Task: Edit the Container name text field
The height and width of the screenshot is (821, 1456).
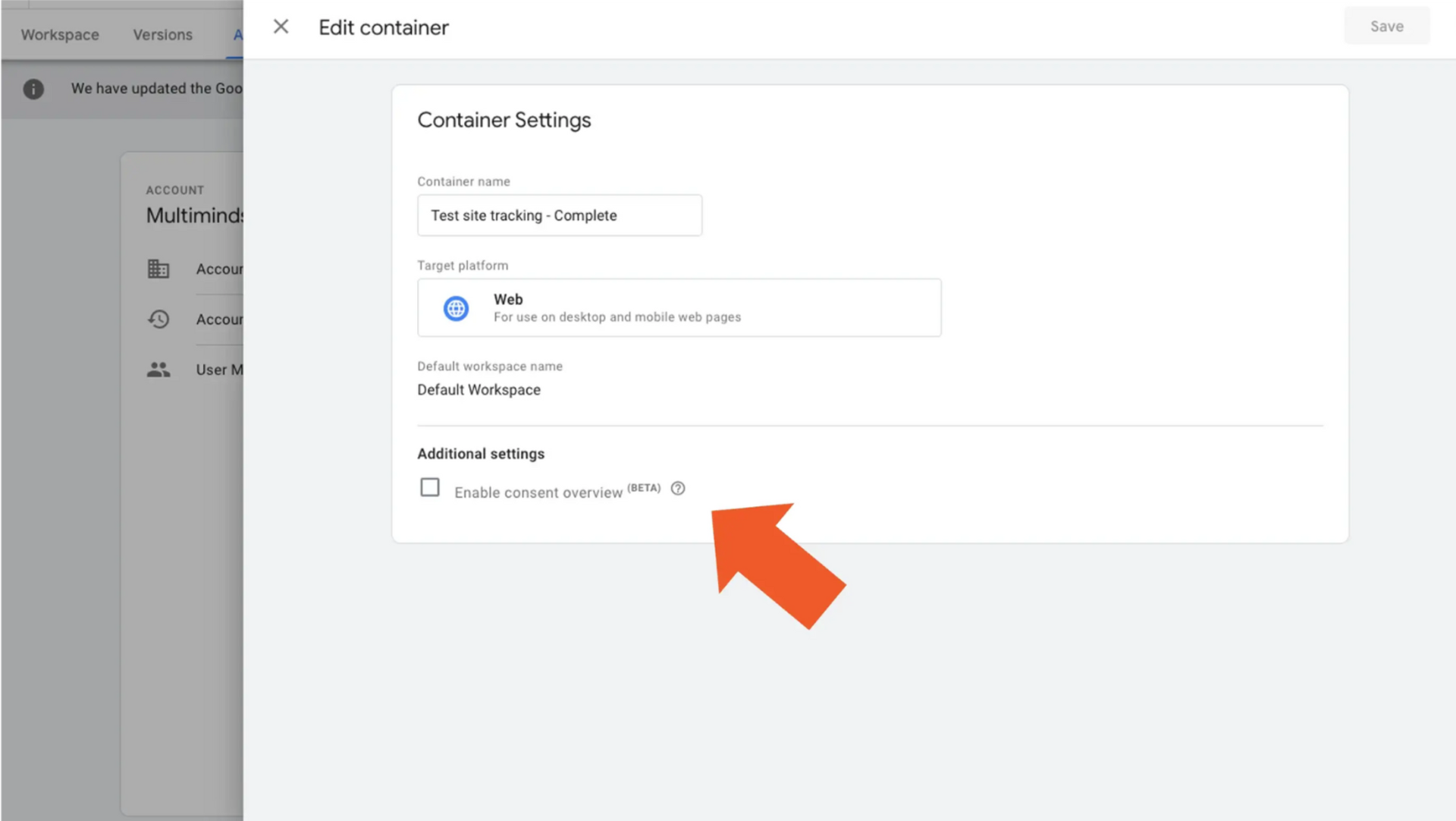Action: pos(559,215)
